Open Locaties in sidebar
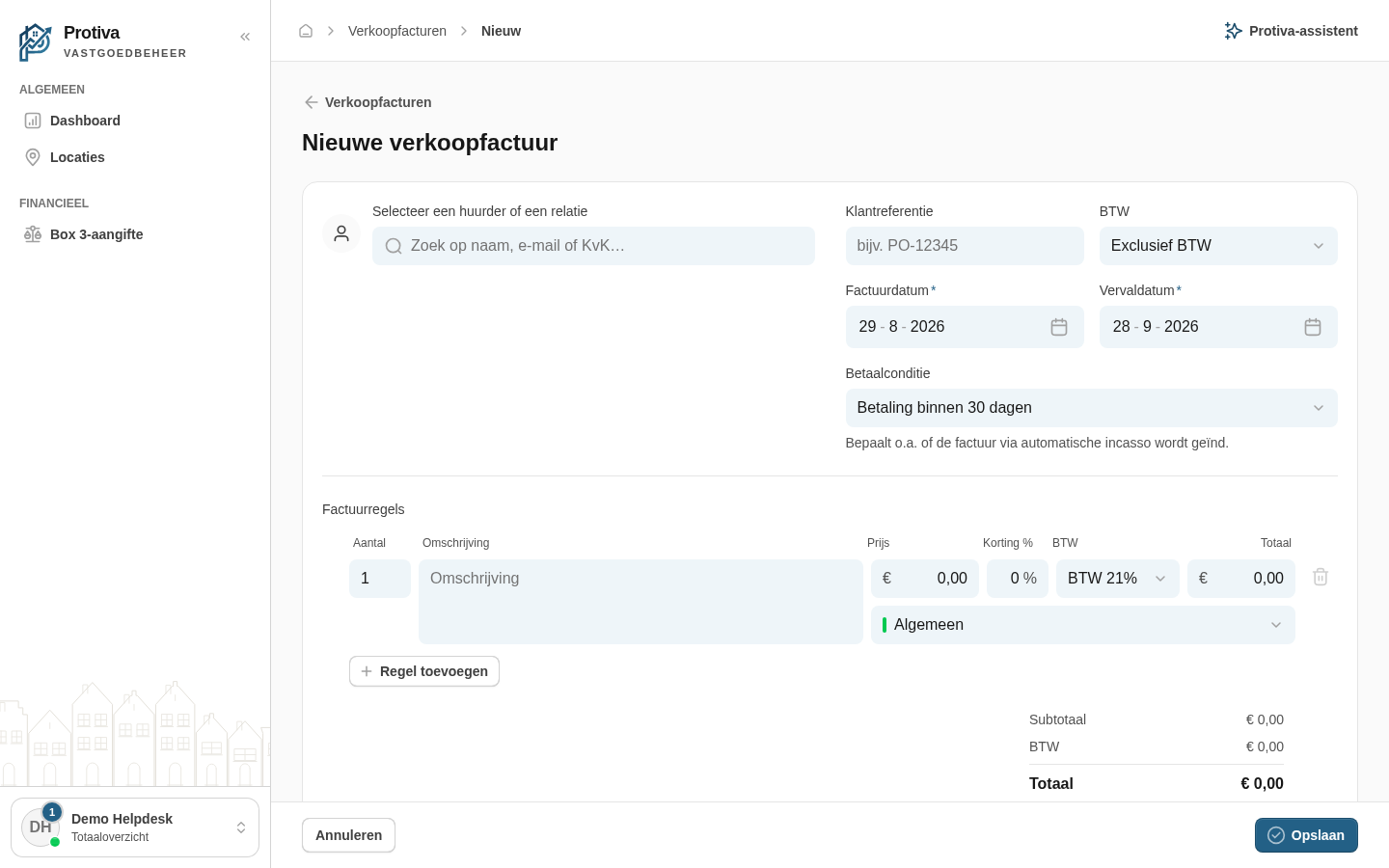The width and height of the screenshot is (1389, 868). 135,157
